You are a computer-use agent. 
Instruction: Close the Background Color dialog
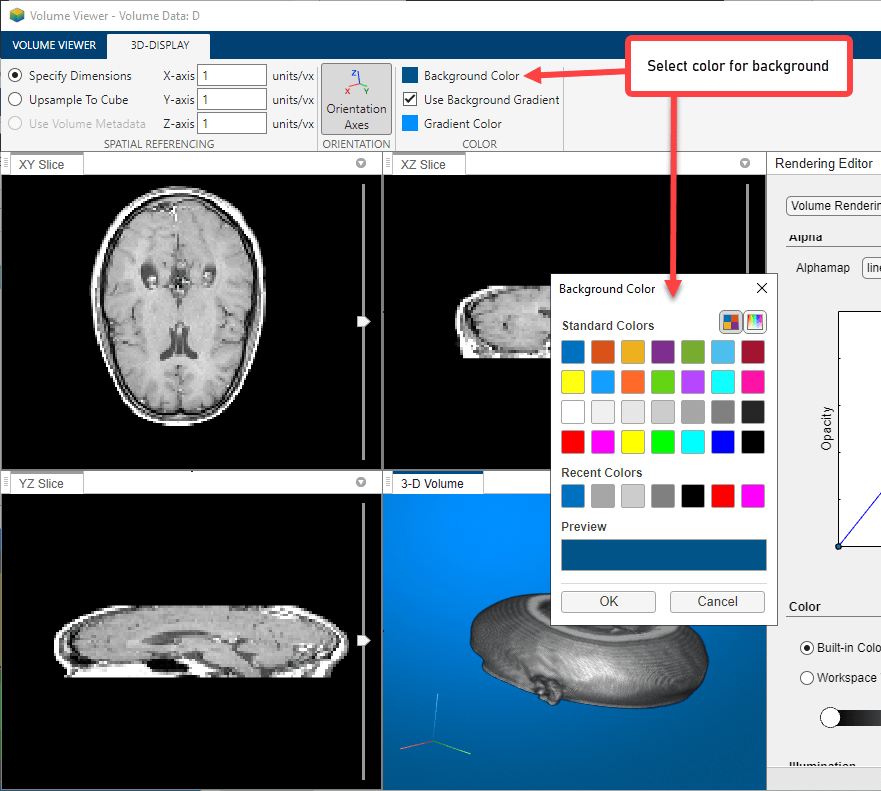pyautogui.click(x=762, y=288)
